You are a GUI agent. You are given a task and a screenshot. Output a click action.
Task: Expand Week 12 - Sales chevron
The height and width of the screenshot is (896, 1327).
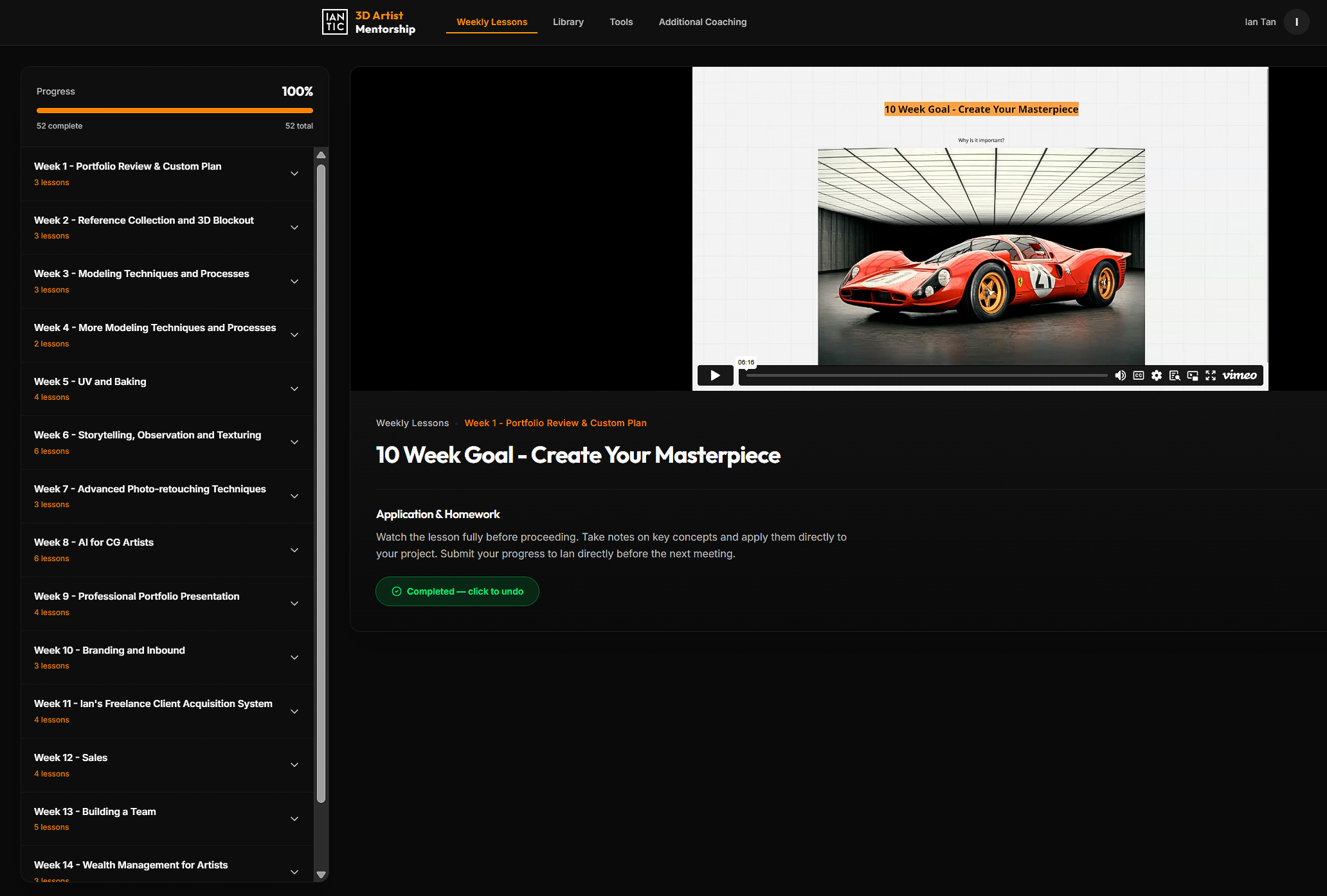point(294,765)
